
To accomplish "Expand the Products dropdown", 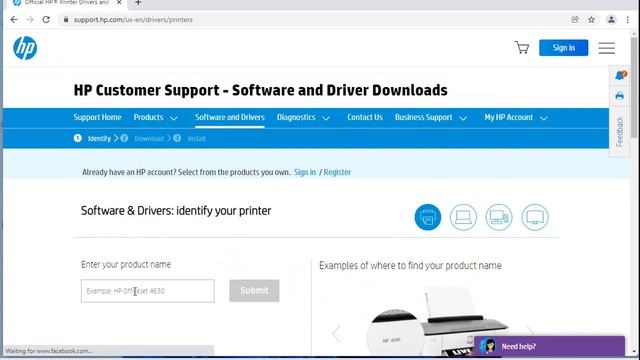I will (x=156, y=118).
